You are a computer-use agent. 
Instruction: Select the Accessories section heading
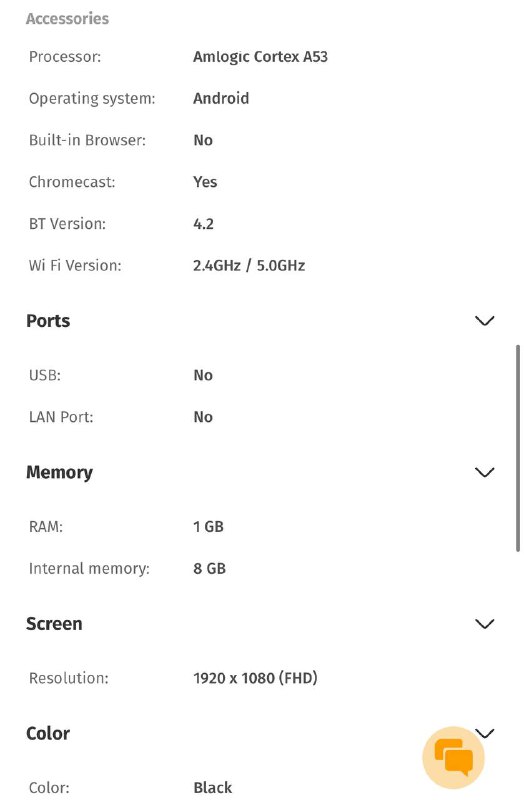coord(67,19)
